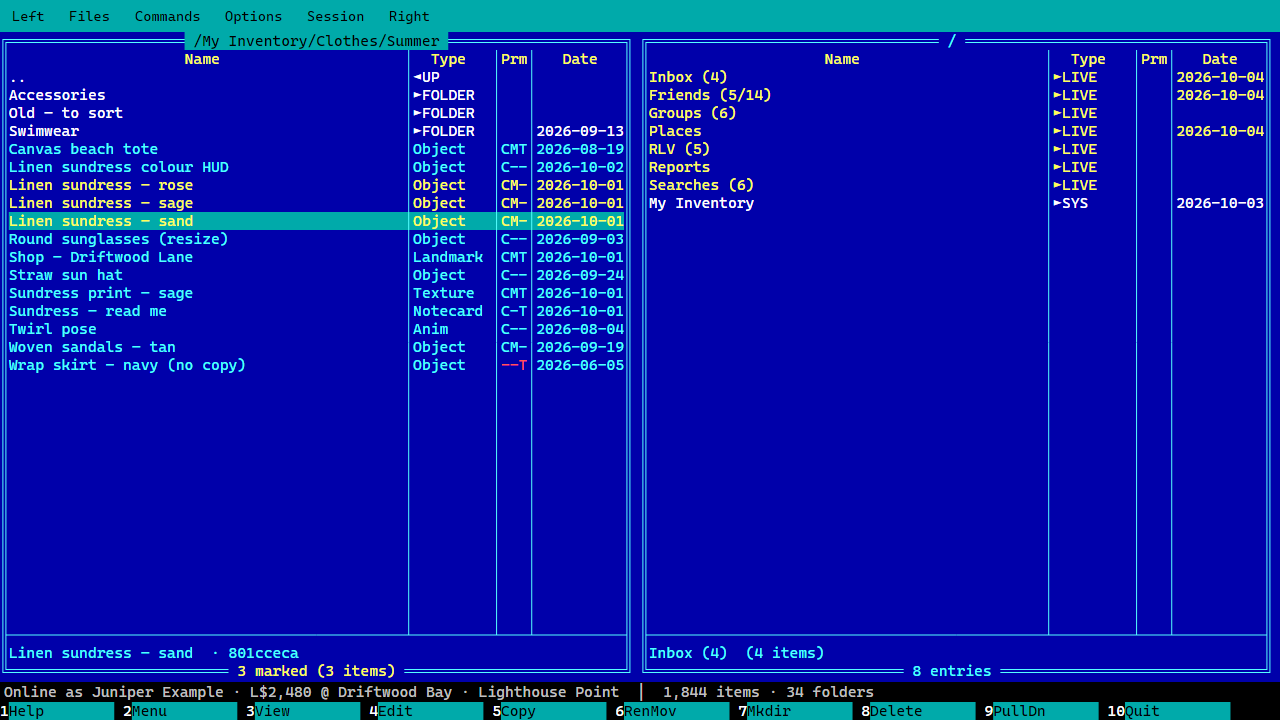Click the 4 Edit function key

click(x=426, y=711)
